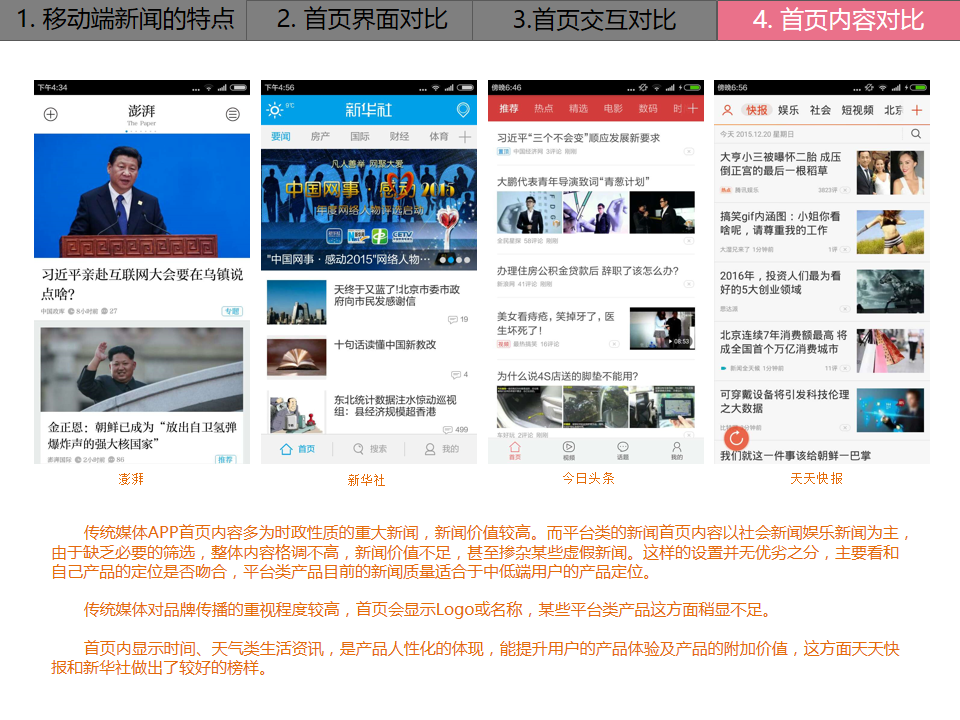Click the 澎湃 caption under first screenshot
The width and height of the screenshot is (960, 720).
(131, 479)
